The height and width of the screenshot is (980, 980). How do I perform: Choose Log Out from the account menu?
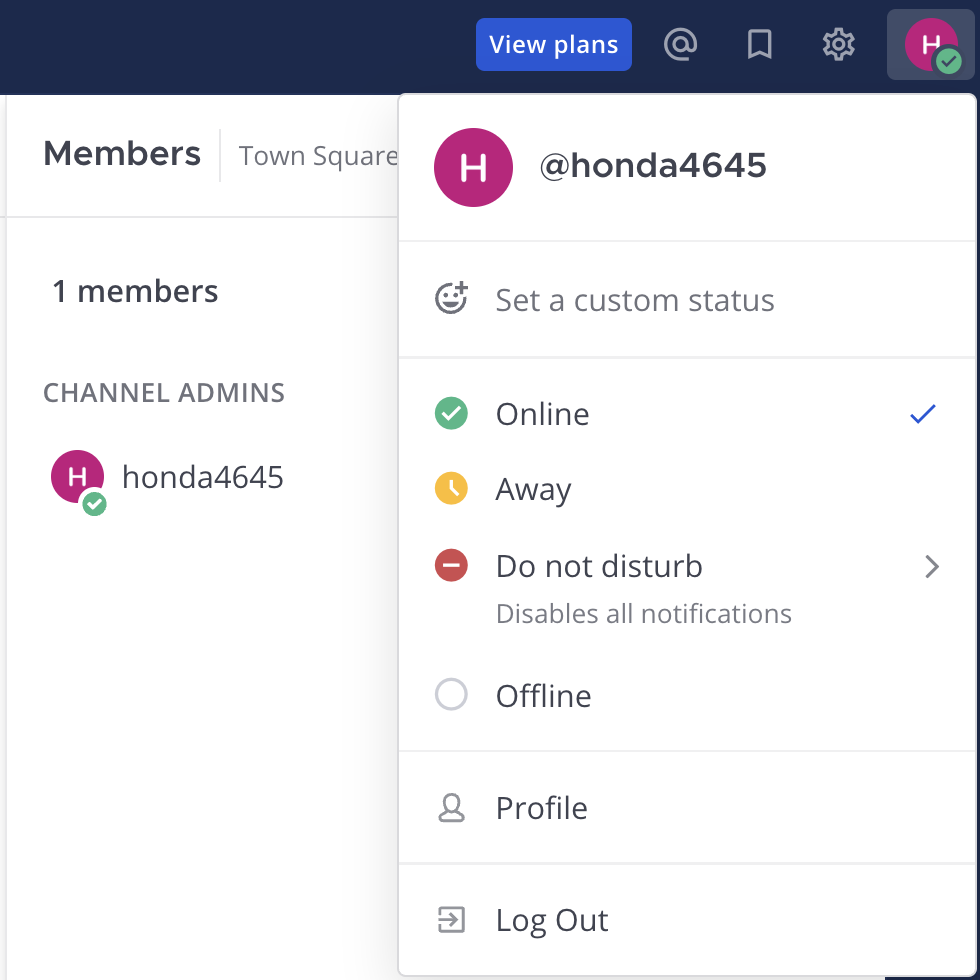click(x=551, y=919)
